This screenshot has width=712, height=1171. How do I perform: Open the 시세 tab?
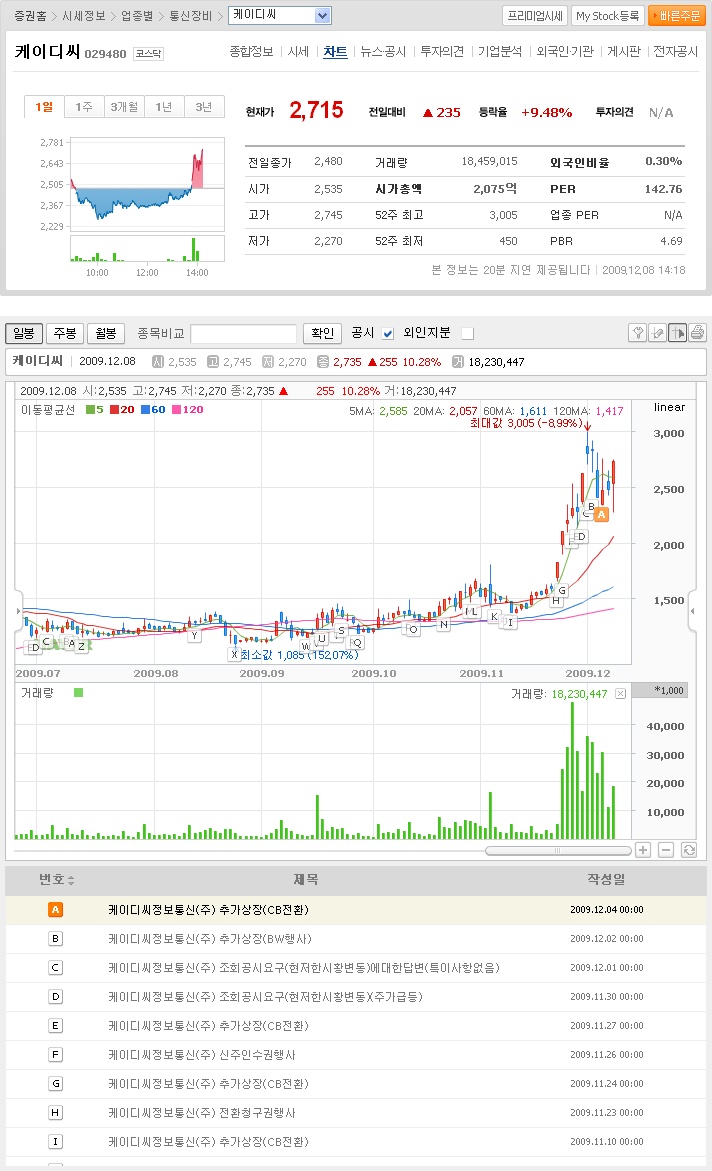coord(298,52)
